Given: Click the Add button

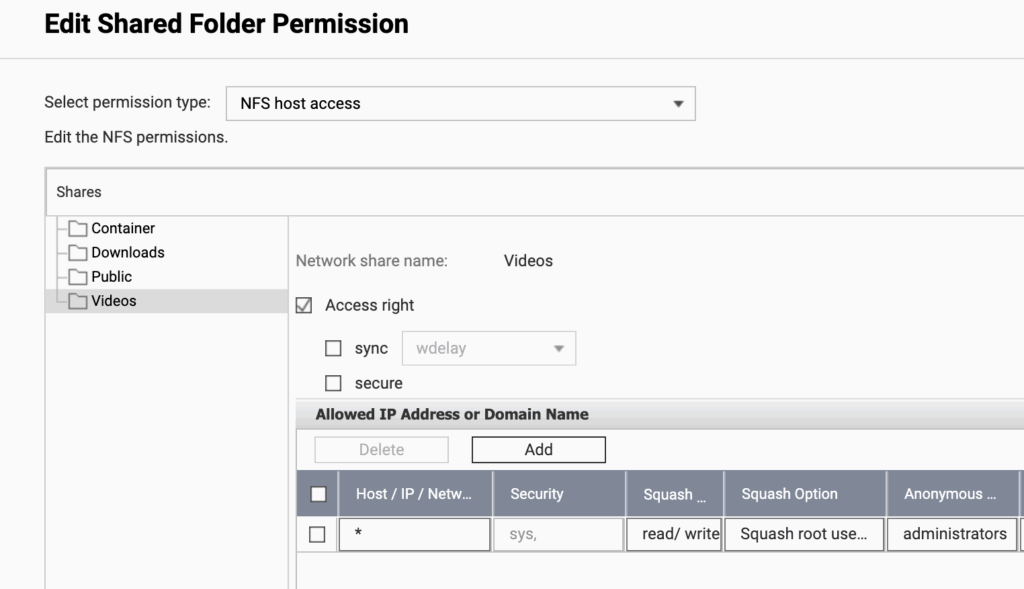Looking at the screenshot, I should [x=538, y=450].
